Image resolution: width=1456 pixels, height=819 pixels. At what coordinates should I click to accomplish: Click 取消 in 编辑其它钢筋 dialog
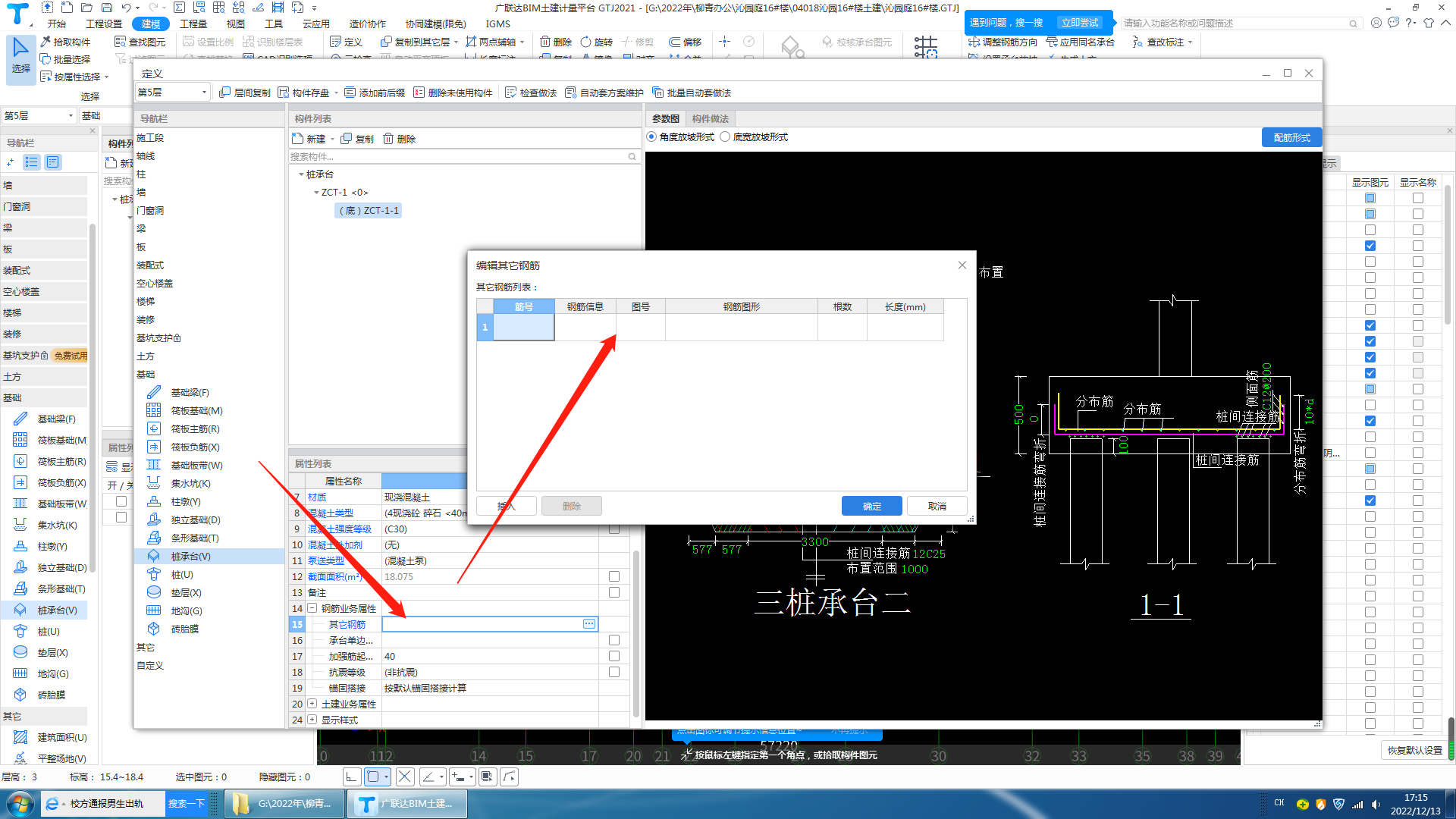tap(937, 506)
